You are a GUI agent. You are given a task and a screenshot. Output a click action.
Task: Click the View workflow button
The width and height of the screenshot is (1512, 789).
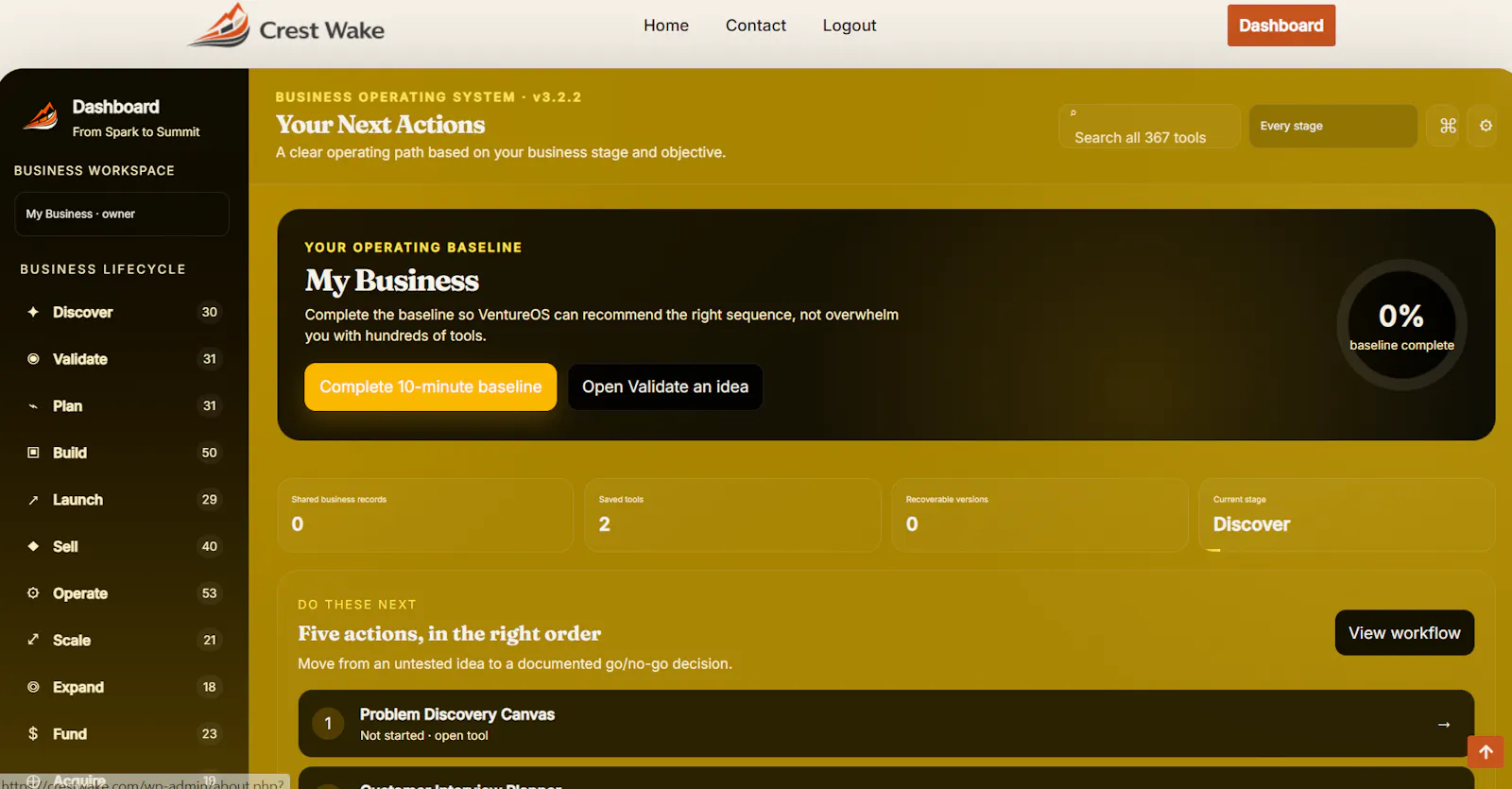pyautogui.click(x=1404, y=633)
